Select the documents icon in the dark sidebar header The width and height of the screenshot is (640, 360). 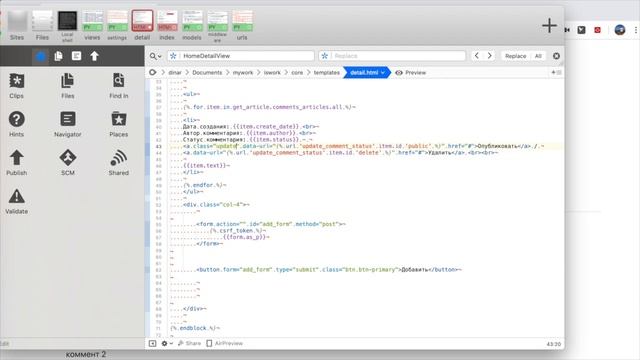click(58, 56)
